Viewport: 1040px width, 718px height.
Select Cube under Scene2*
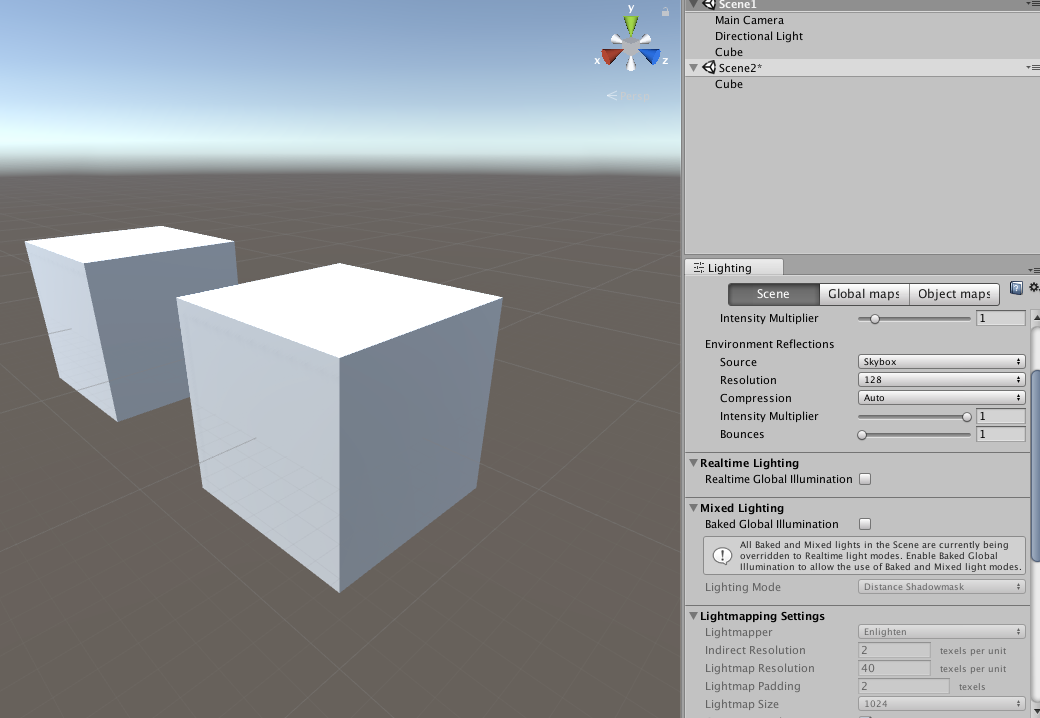[728, 84]
